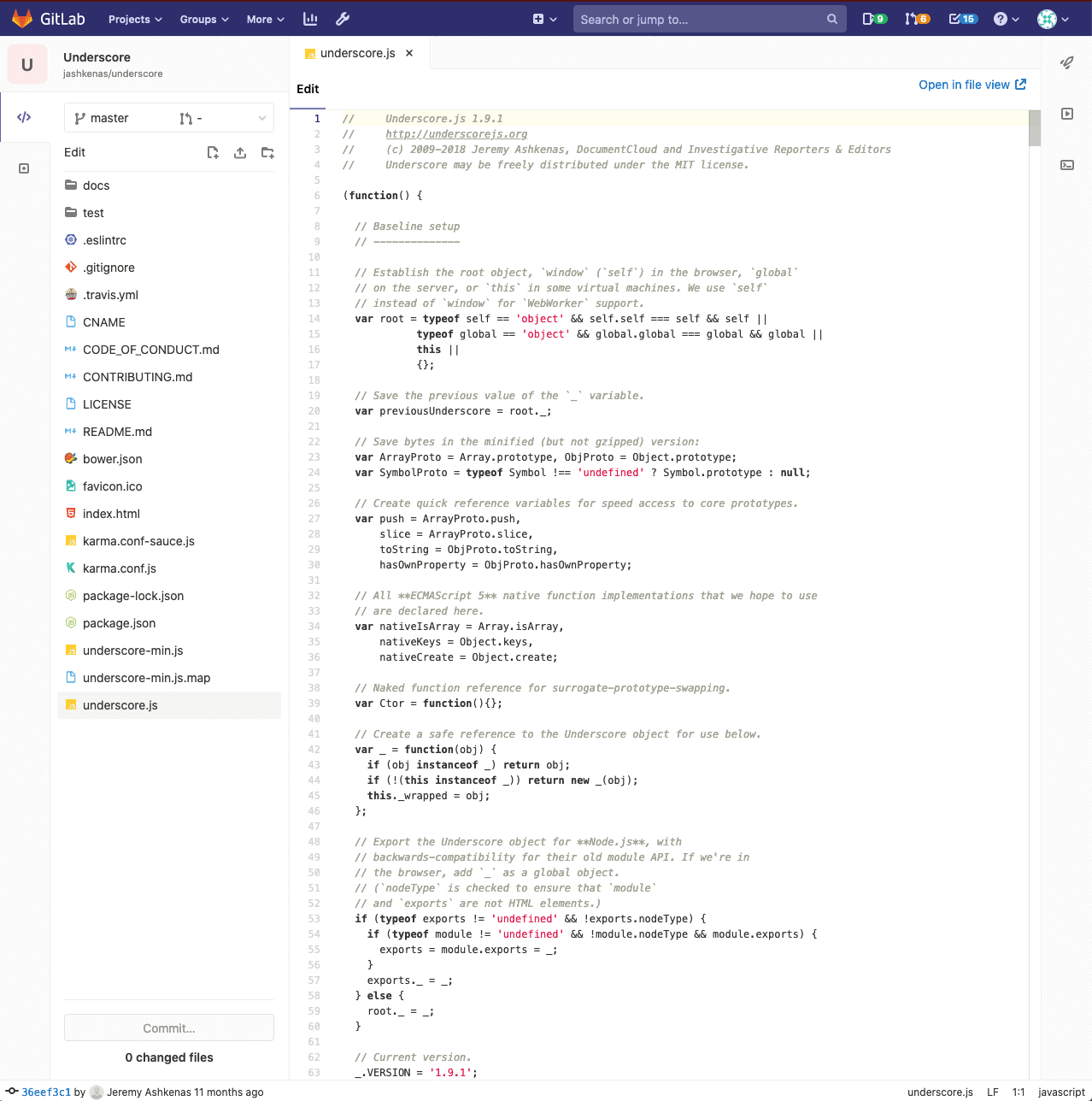1092x1101 pixels.
Task: Click the search or jump to field
Action: coord(709,18)
